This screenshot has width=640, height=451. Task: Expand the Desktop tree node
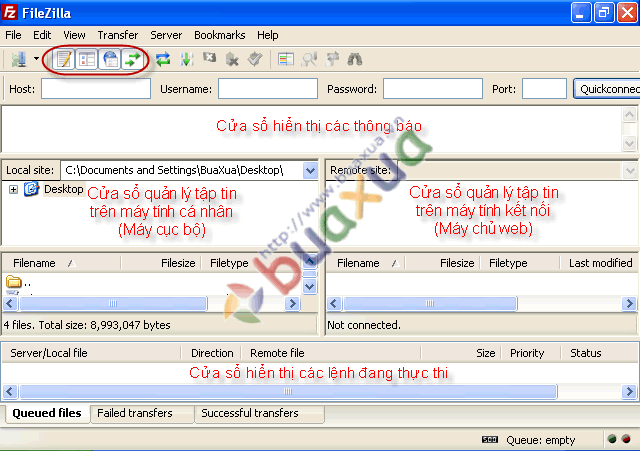tap(13, 189)
